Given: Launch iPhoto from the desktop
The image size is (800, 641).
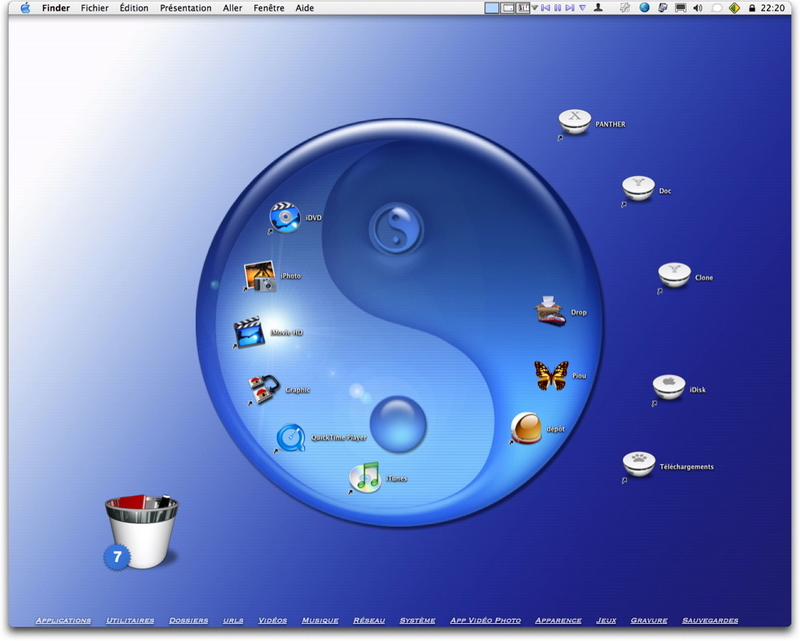Looking at the screenshot, I should (x=260, y=276).
